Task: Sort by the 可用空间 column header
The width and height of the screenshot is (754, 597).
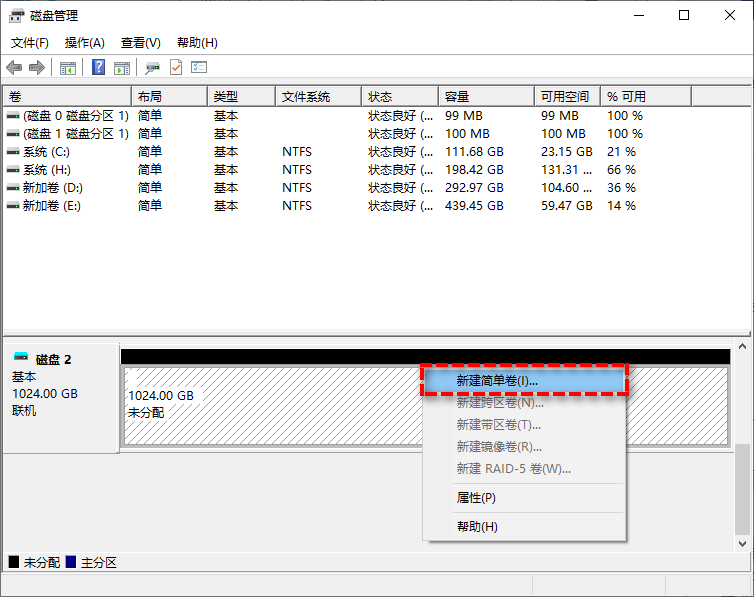Action: (x=568, y=97)
